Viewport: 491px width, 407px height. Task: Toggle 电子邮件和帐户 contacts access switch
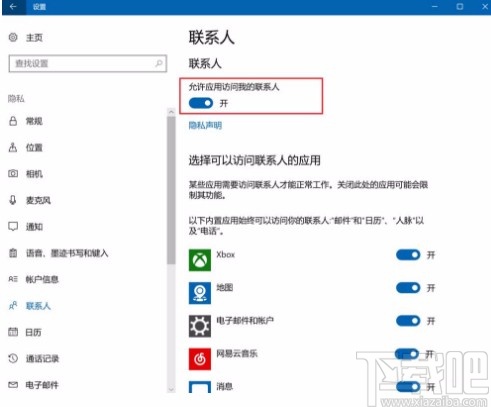(408, 321)
